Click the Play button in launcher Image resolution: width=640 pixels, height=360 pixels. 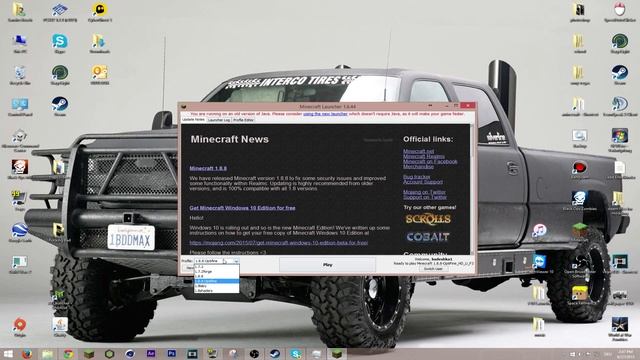point(327,264)
